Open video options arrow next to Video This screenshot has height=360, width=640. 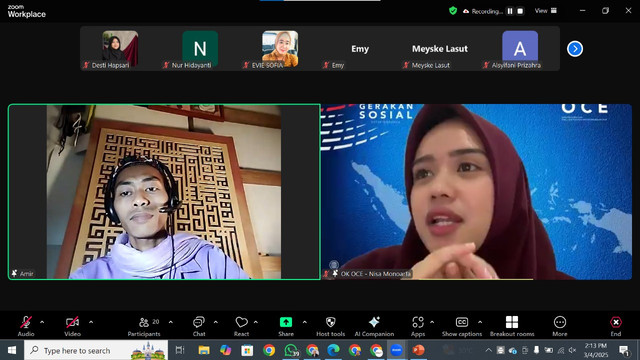click(x=91, y=322)
